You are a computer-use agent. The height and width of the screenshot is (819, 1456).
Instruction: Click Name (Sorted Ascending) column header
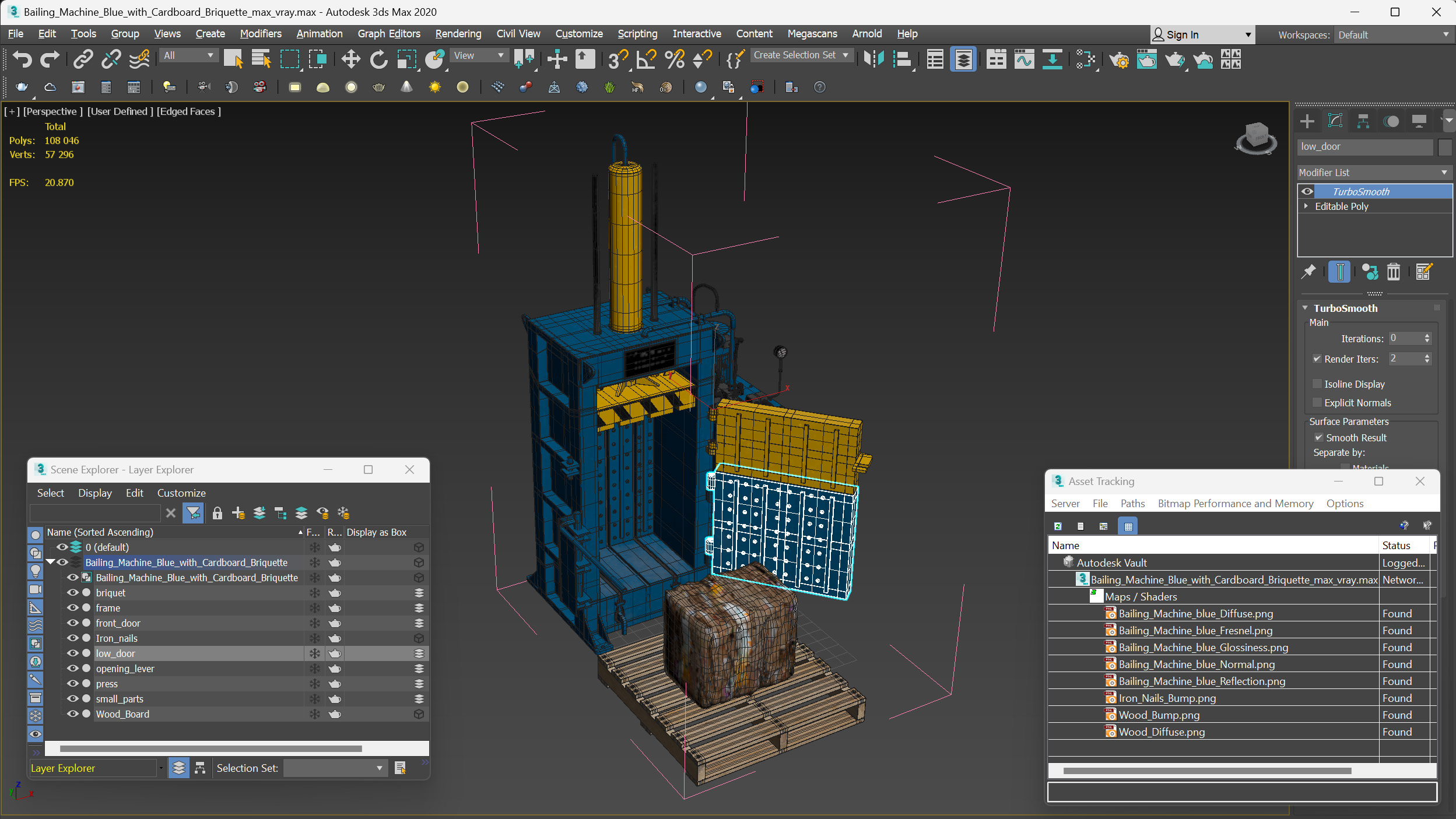pos(174,532)
